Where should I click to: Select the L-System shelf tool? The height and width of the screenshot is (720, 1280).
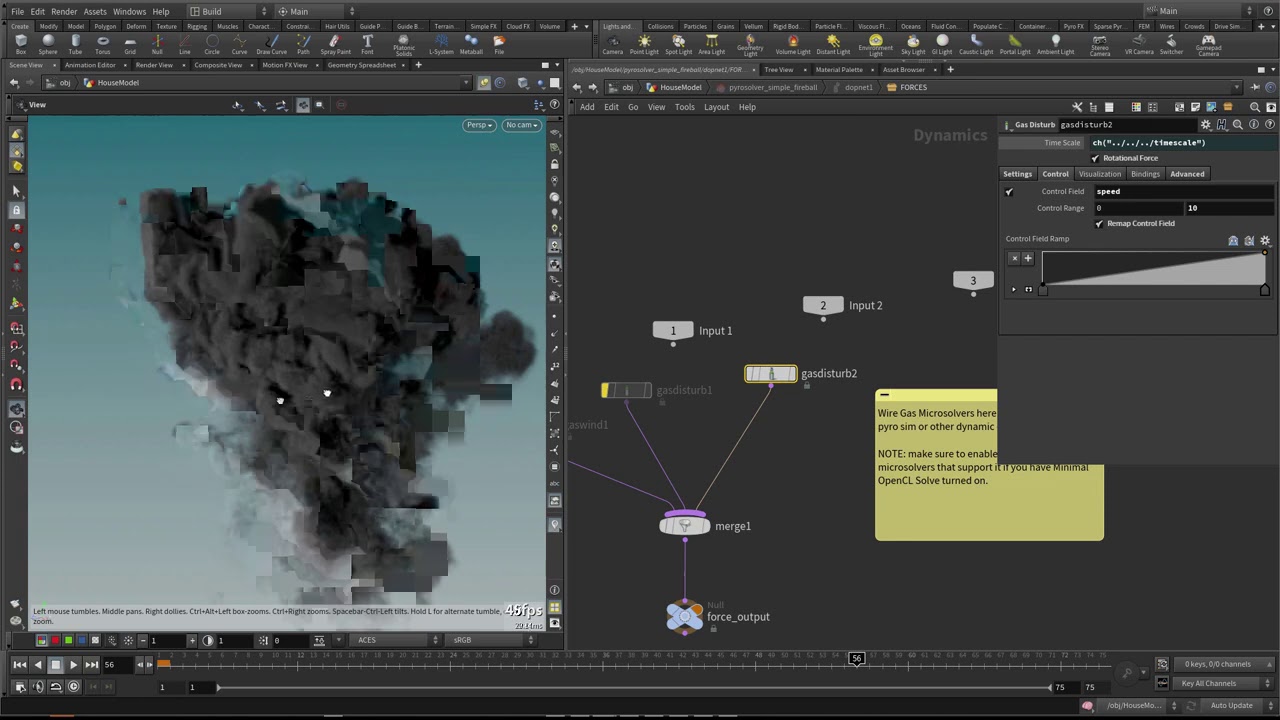[x=441, y=45]
